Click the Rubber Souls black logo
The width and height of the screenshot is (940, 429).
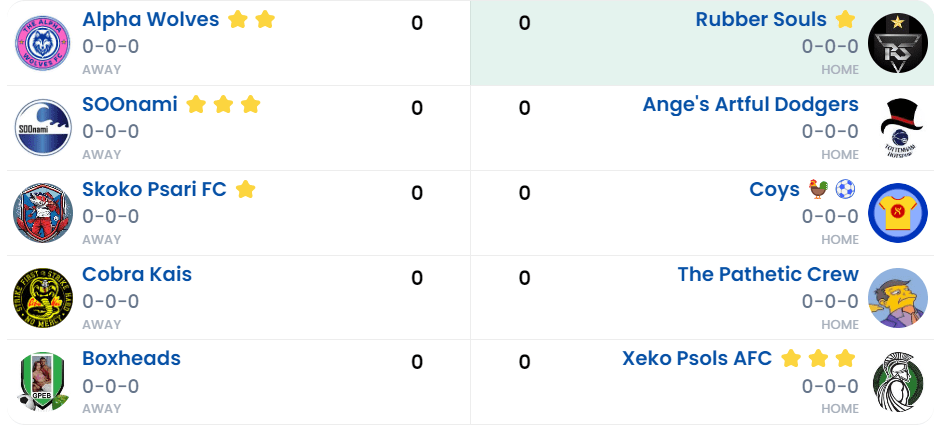(897, 43)
